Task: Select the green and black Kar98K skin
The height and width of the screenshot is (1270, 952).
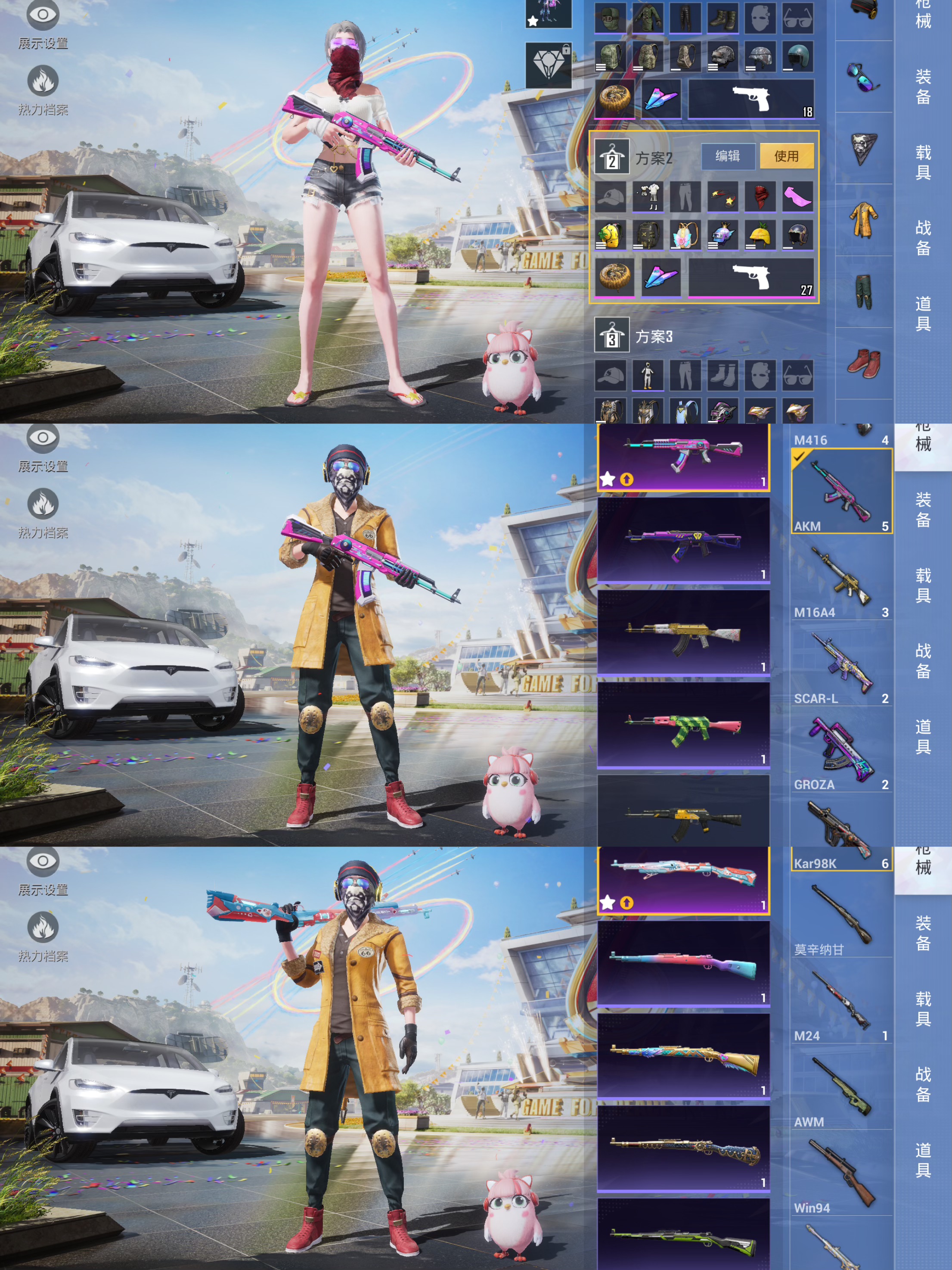Action: click(683, 1234)
